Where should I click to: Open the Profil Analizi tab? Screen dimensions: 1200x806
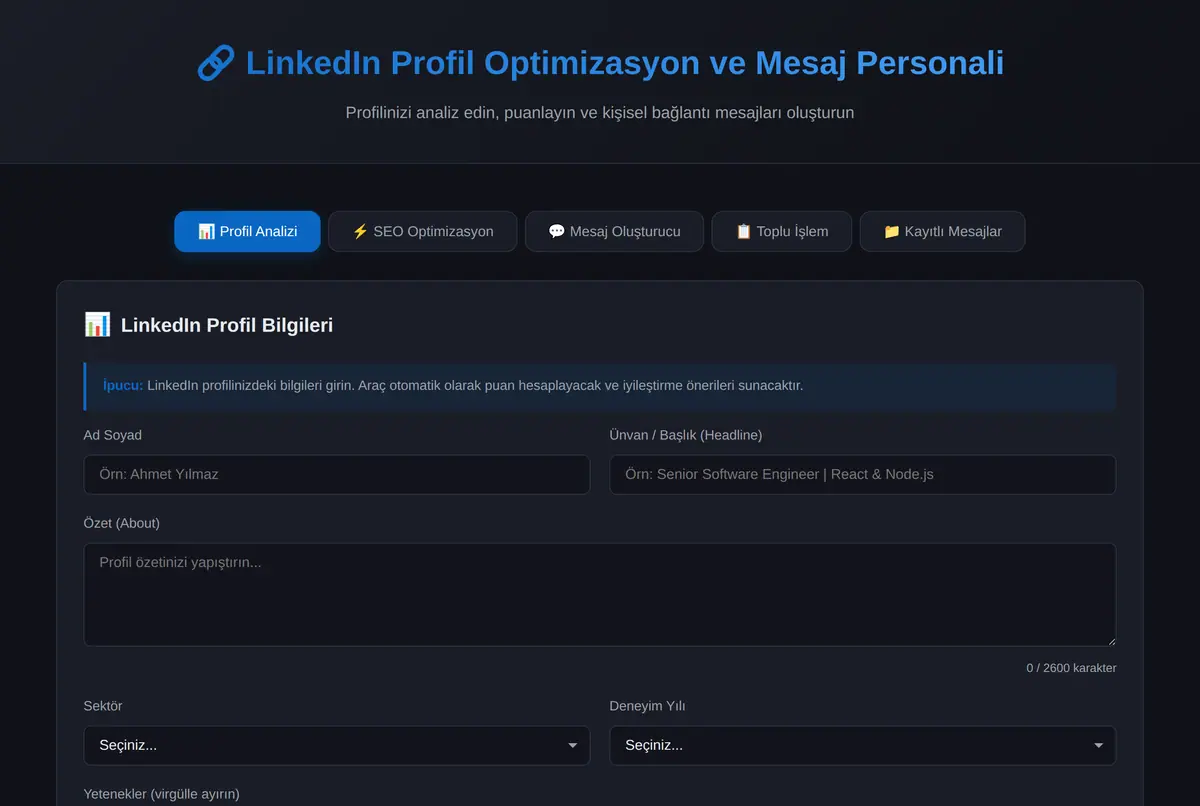pos(247,231)
